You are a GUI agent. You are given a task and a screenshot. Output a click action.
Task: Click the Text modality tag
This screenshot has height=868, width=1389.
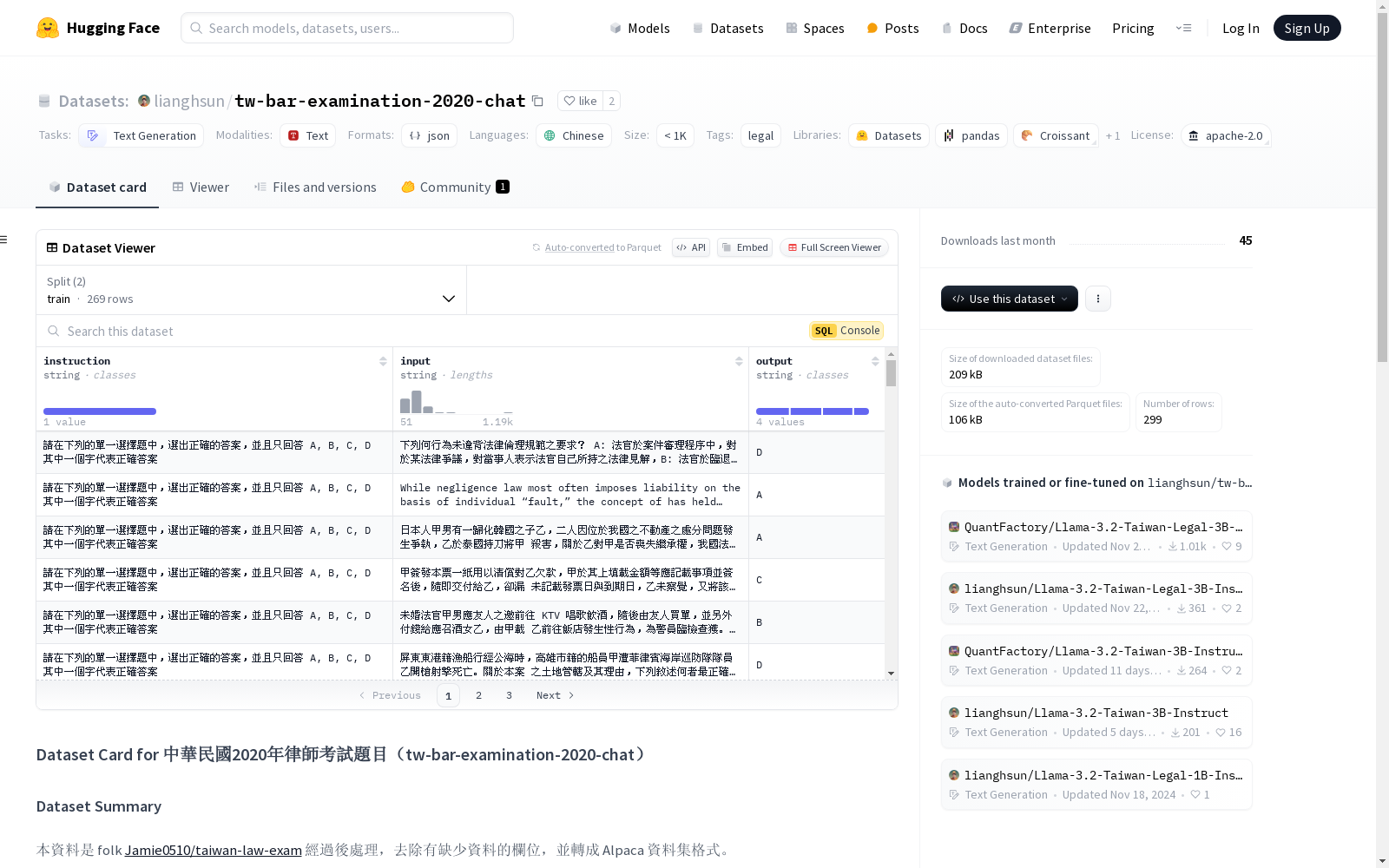308,135
